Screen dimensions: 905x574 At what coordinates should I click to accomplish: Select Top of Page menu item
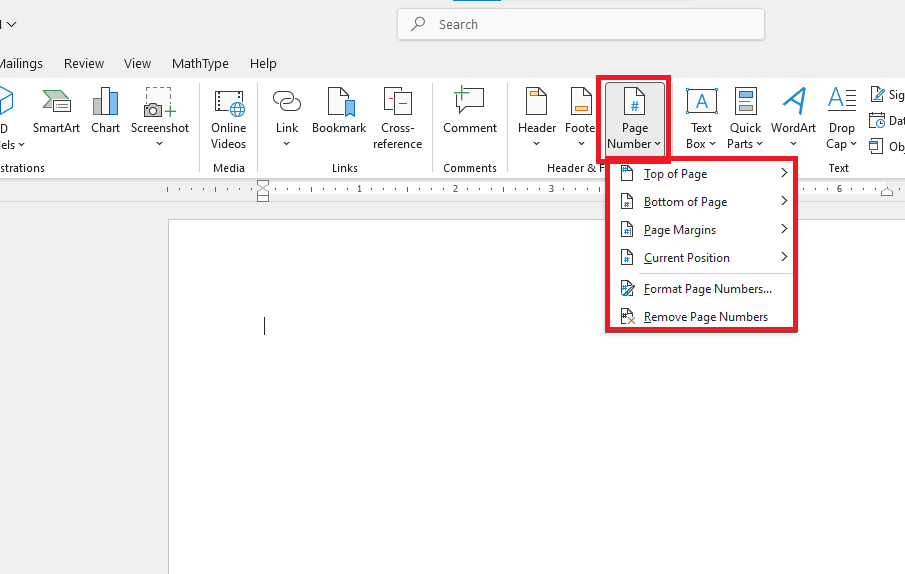[x=701, y=174]
